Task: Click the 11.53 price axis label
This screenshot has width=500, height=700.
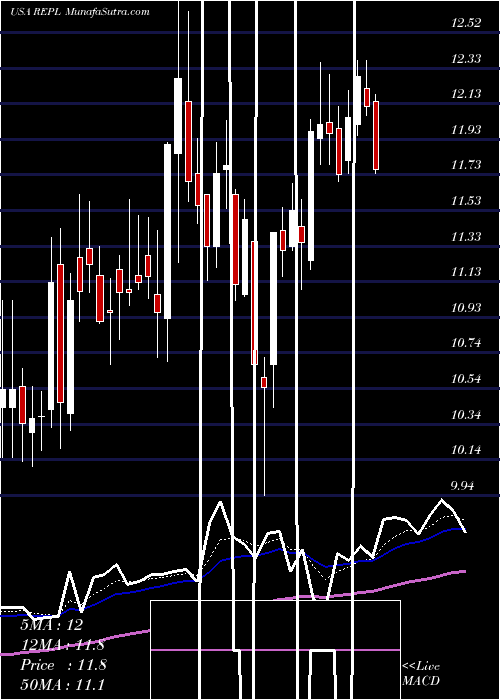Action: (x=466, y=201)
